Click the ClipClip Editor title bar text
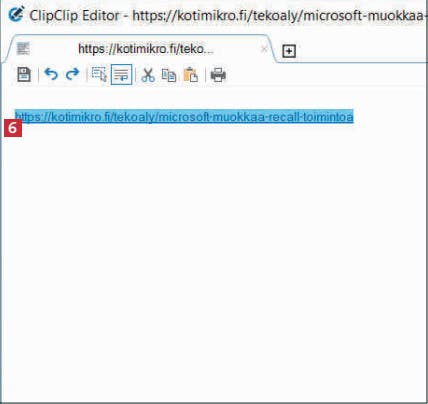The width and height of the screenshot is (428, 404). click(x=74, y=15)
